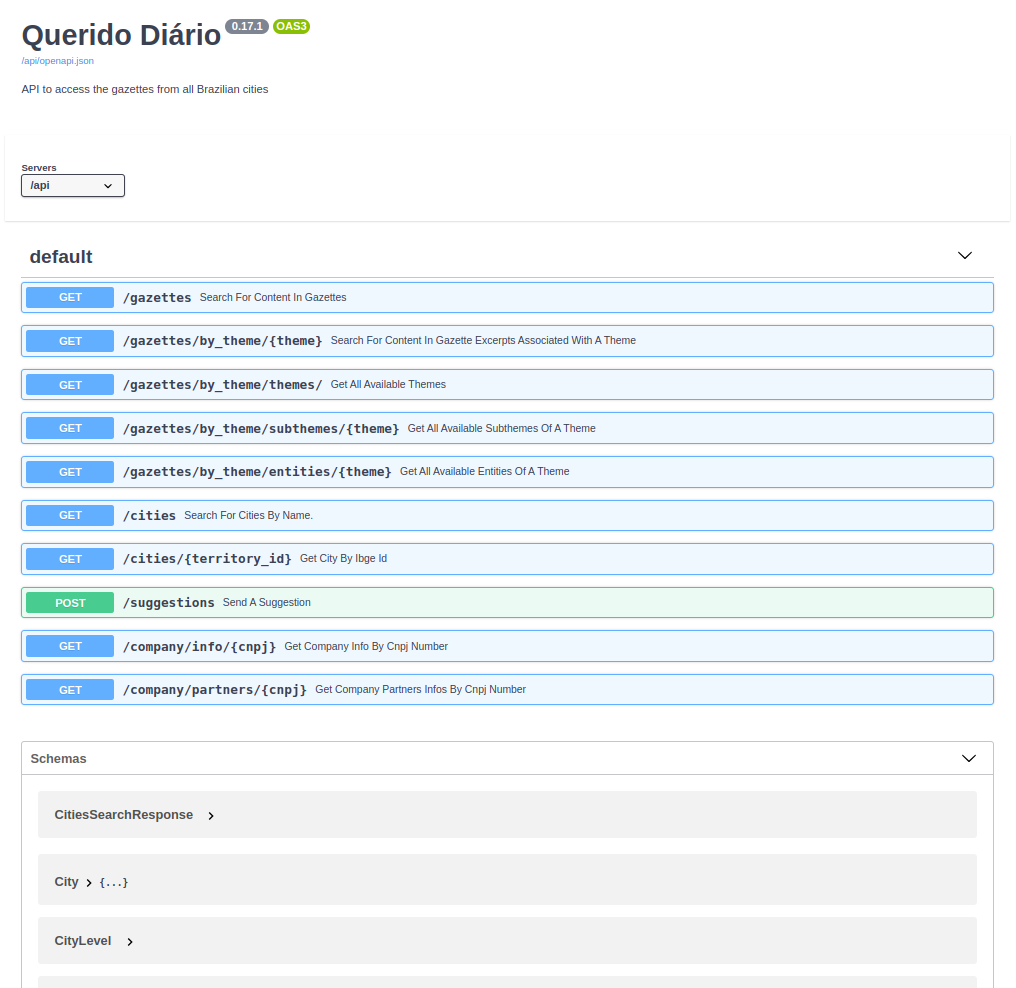Click GET badge for /gazettes endpoint

[70, 297]
